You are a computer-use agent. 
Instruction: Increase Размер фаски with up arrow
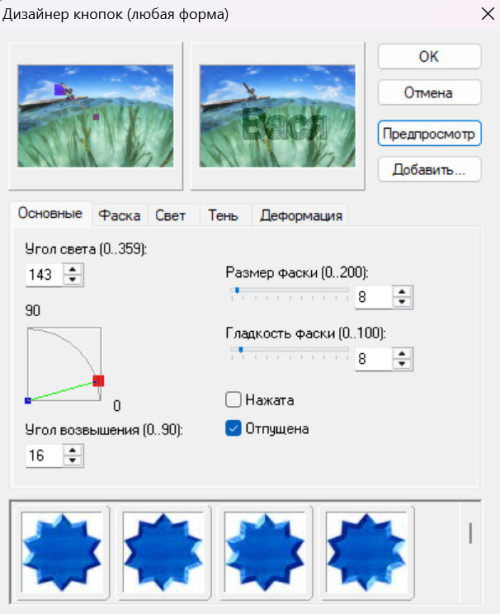pyautogui.click(x=402, y=292)
